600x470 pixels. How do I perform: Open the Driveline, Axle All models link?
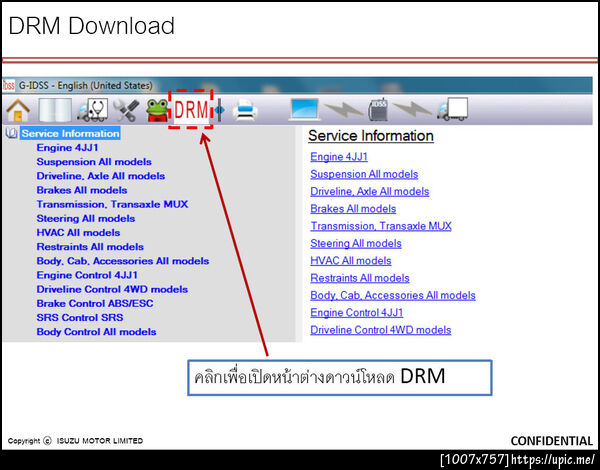370,191
